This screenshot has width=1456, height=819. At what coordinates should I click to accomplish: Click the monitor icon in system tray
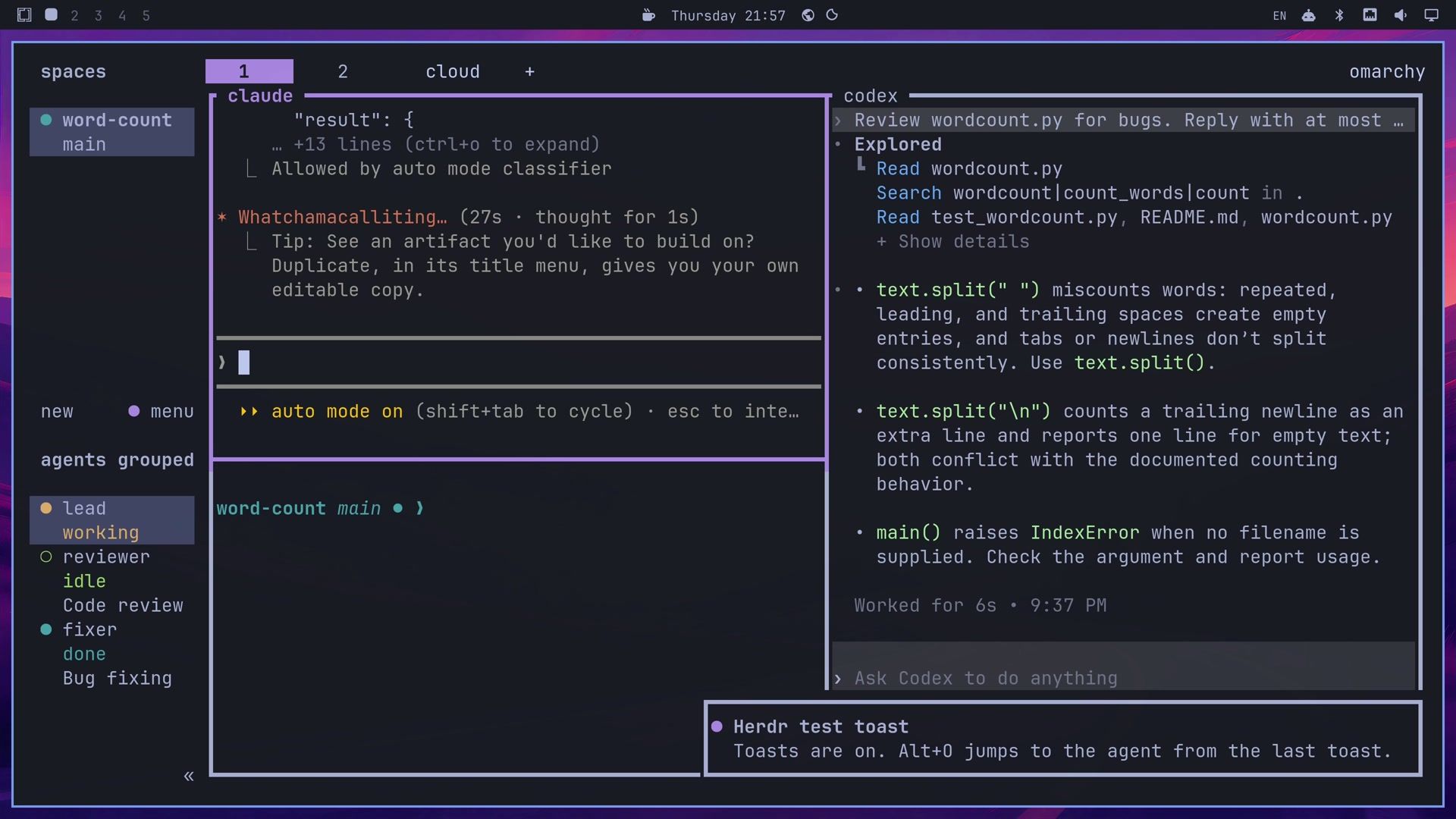(1431, 15)
